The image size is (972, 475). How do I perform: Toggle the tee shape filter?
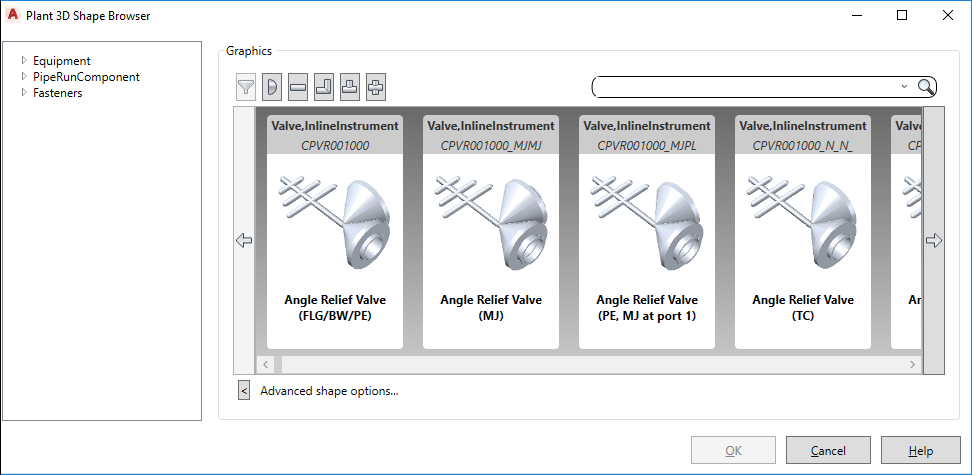[350, 87]
